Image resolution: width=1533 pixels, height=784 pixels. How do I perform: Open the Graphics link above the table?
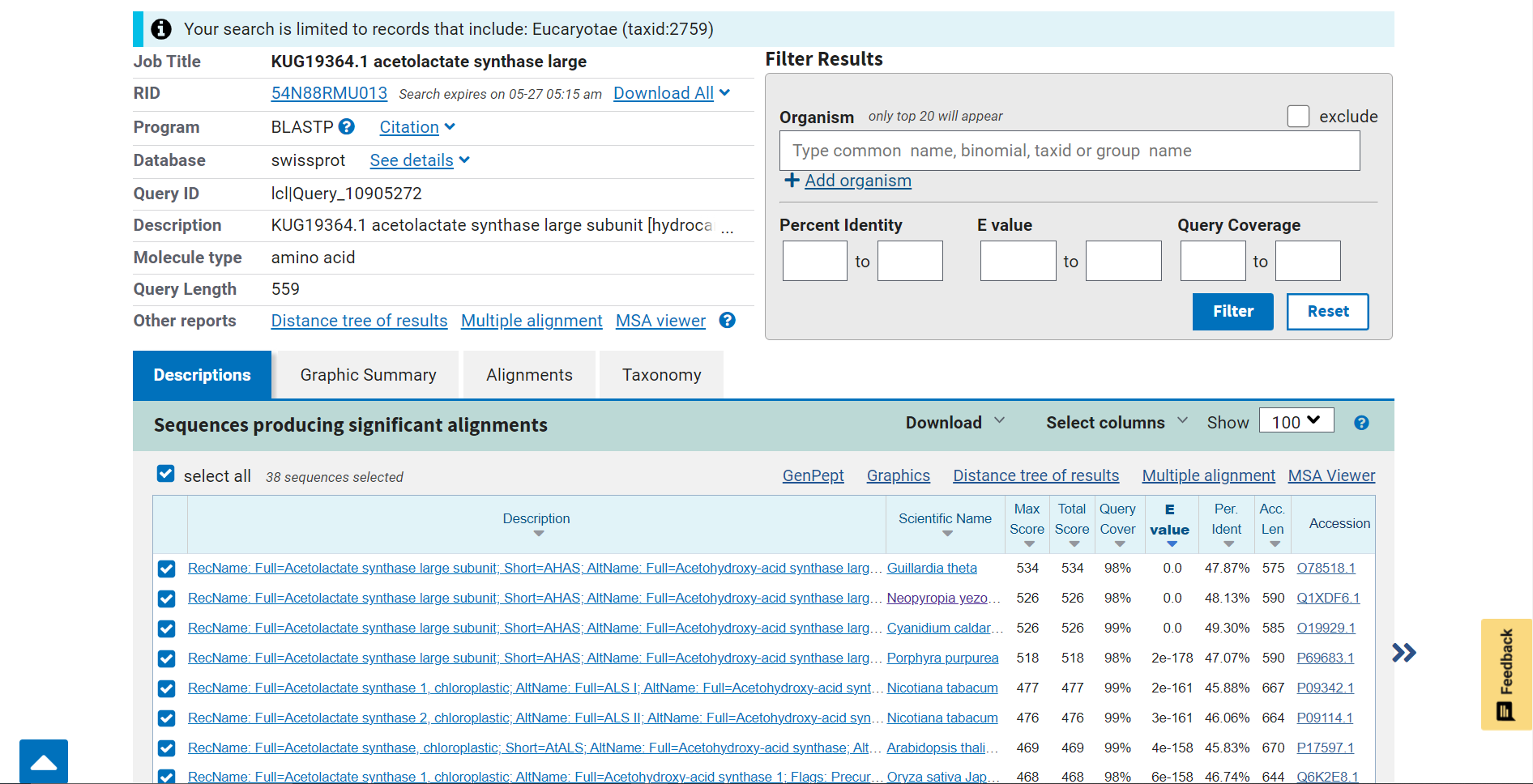tap(899, 475)
